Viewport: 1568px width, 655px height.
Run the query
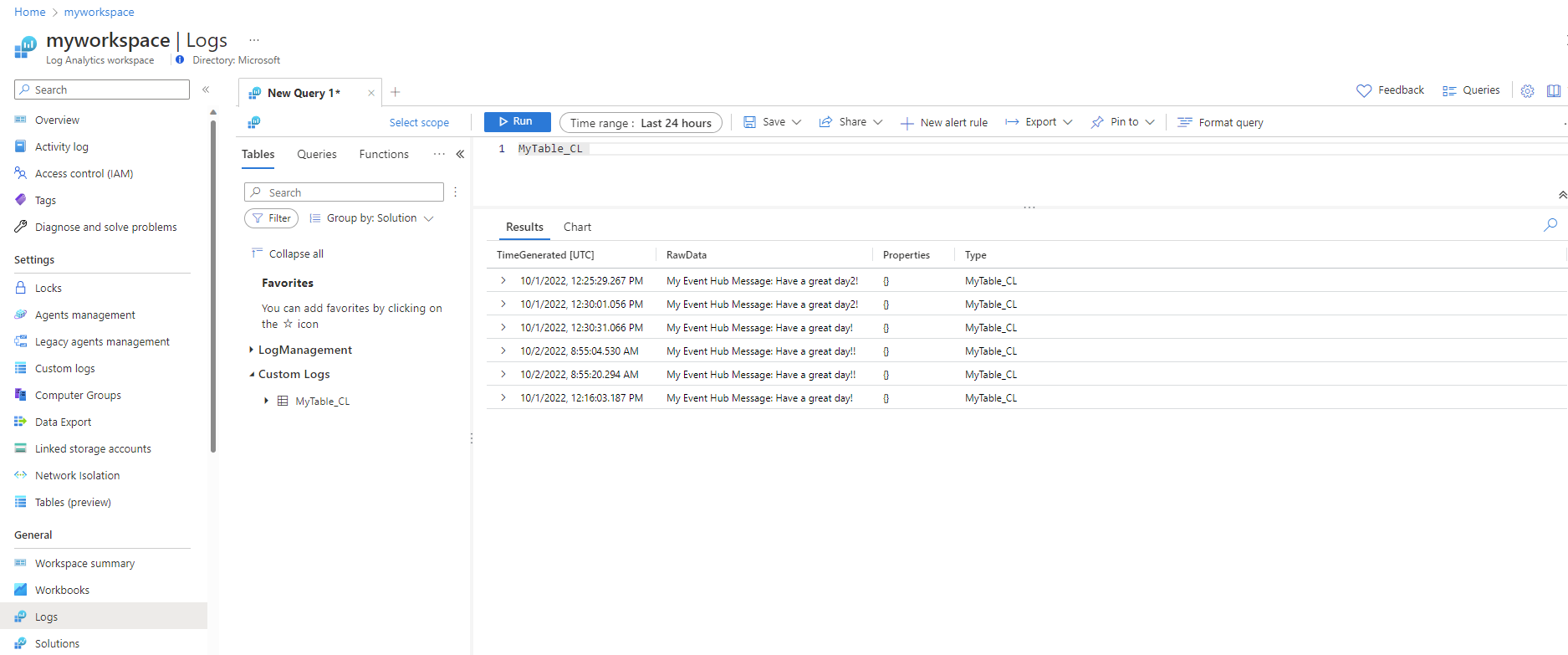click(517, 122)
